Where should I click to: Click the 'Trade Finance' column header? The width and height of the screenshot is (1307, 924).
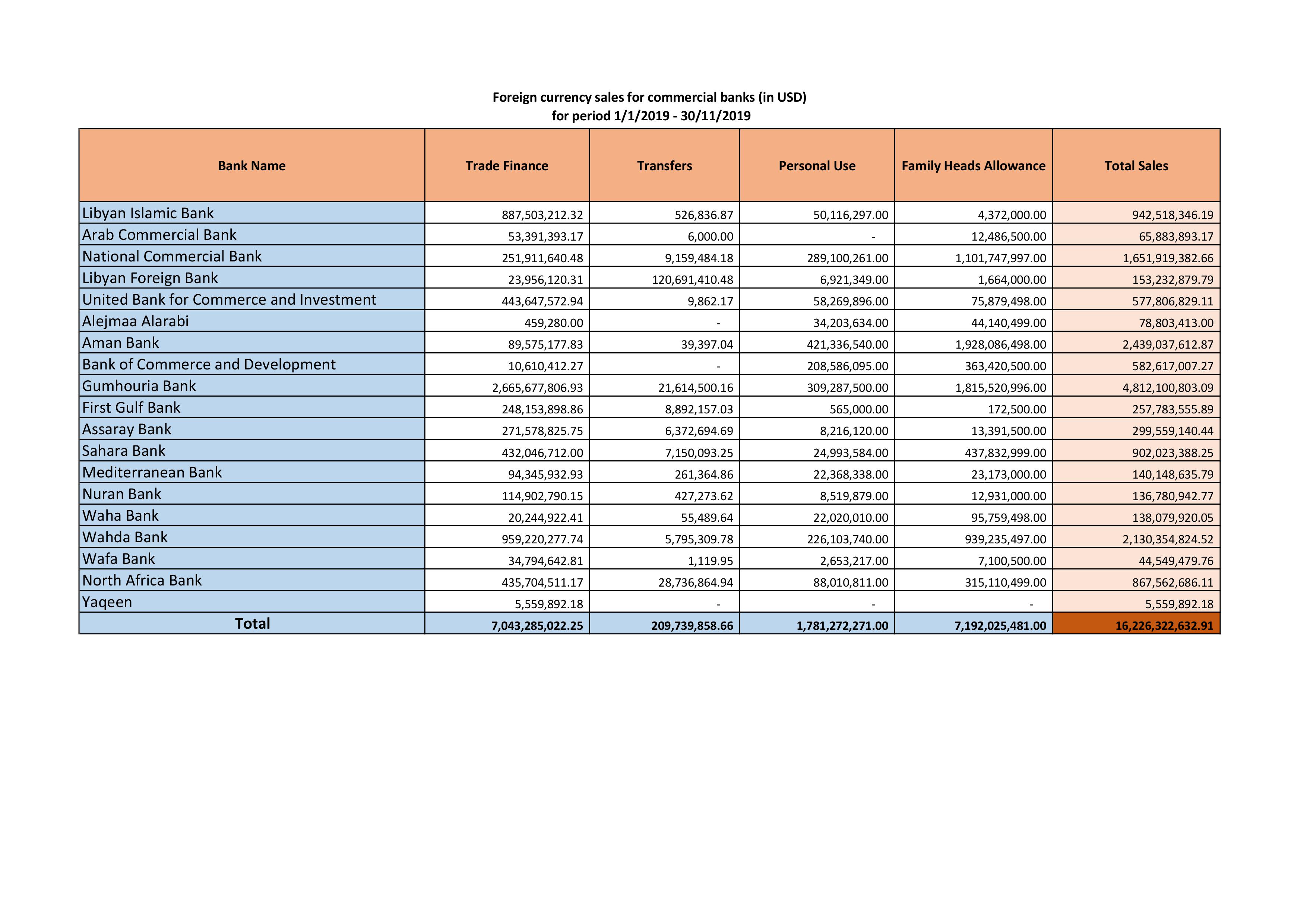[507, 166]
